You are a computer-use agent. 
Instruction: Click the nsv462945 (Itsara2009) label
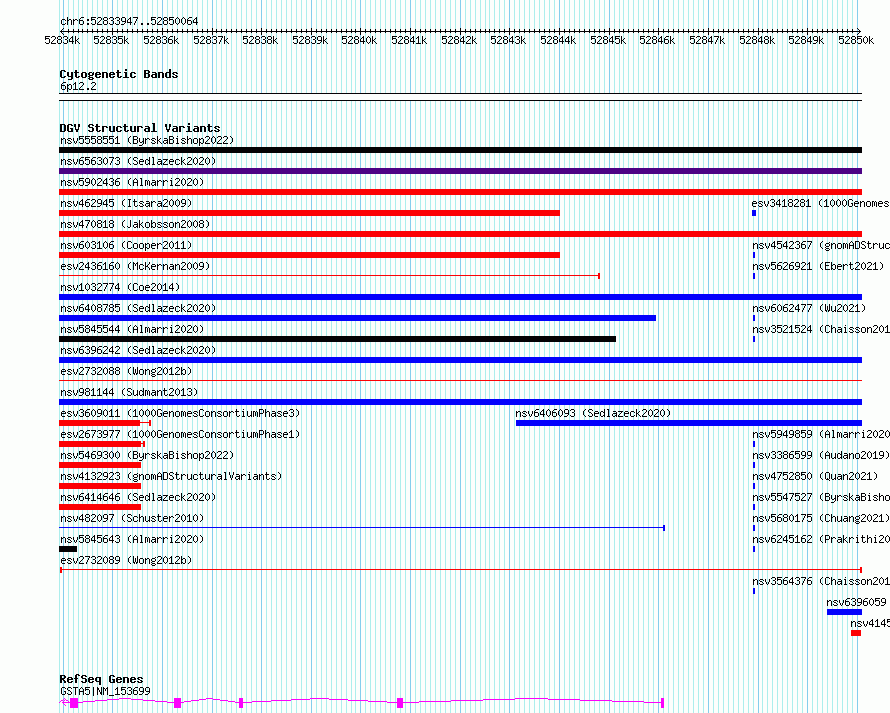pyautogui.click(x=126, y=203)
